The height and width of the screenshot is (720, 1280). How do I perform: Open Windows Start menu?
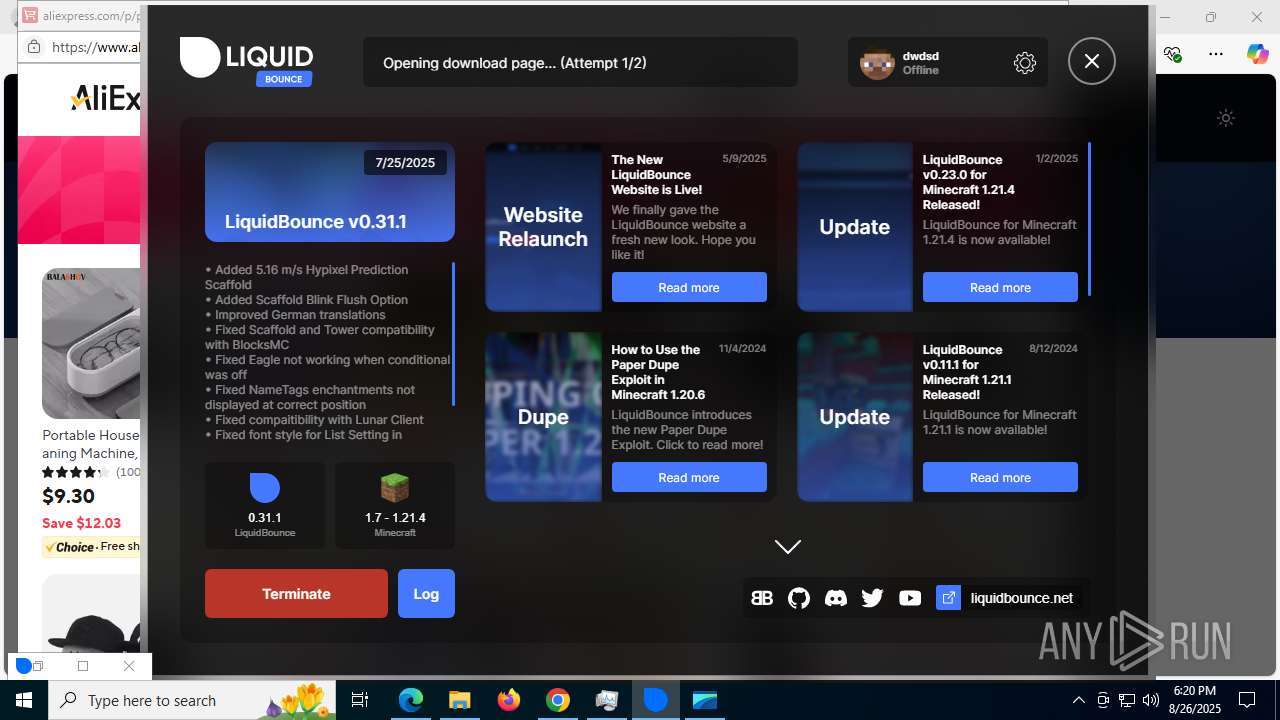tap(24, 700)
